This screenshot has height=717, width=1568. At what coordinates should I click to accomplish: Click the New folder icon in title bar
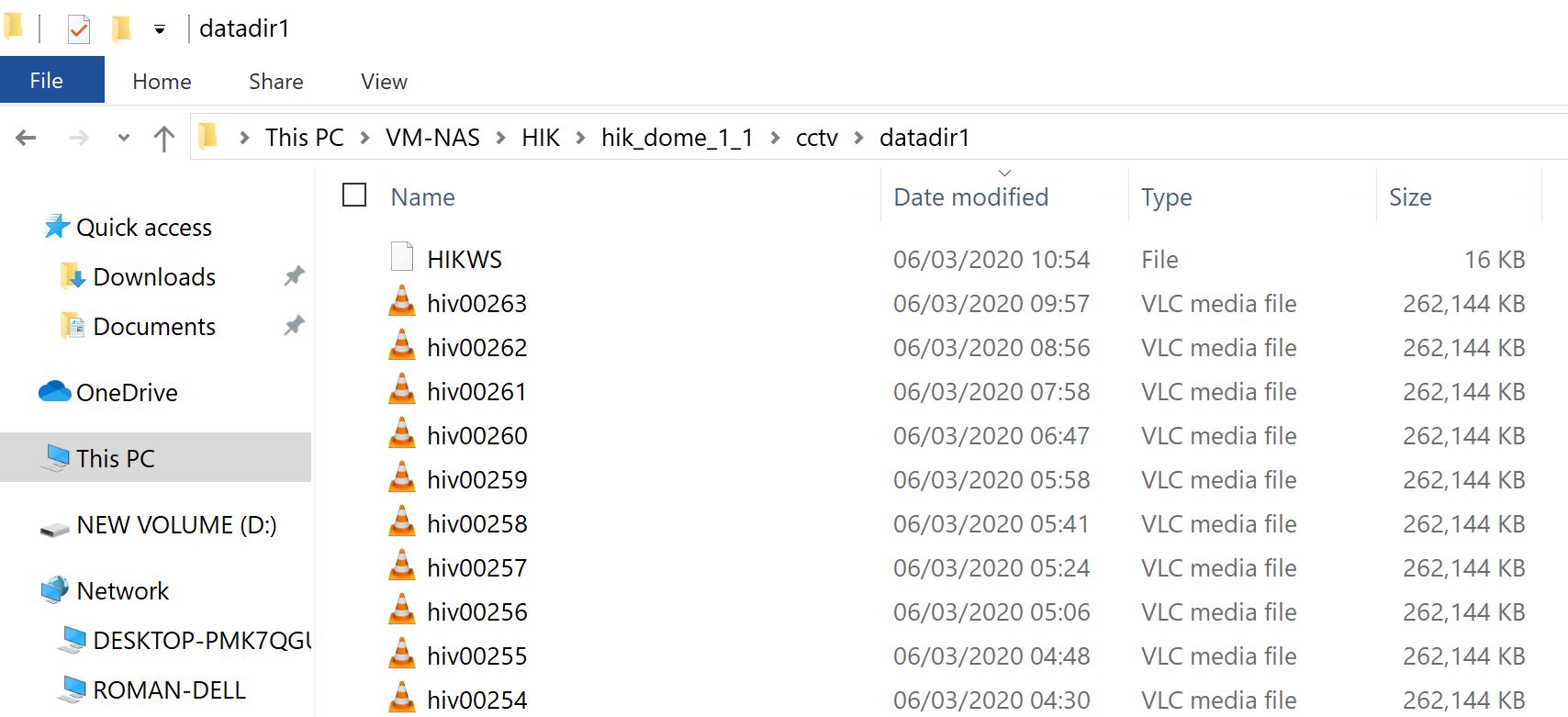tap(121, 29)
